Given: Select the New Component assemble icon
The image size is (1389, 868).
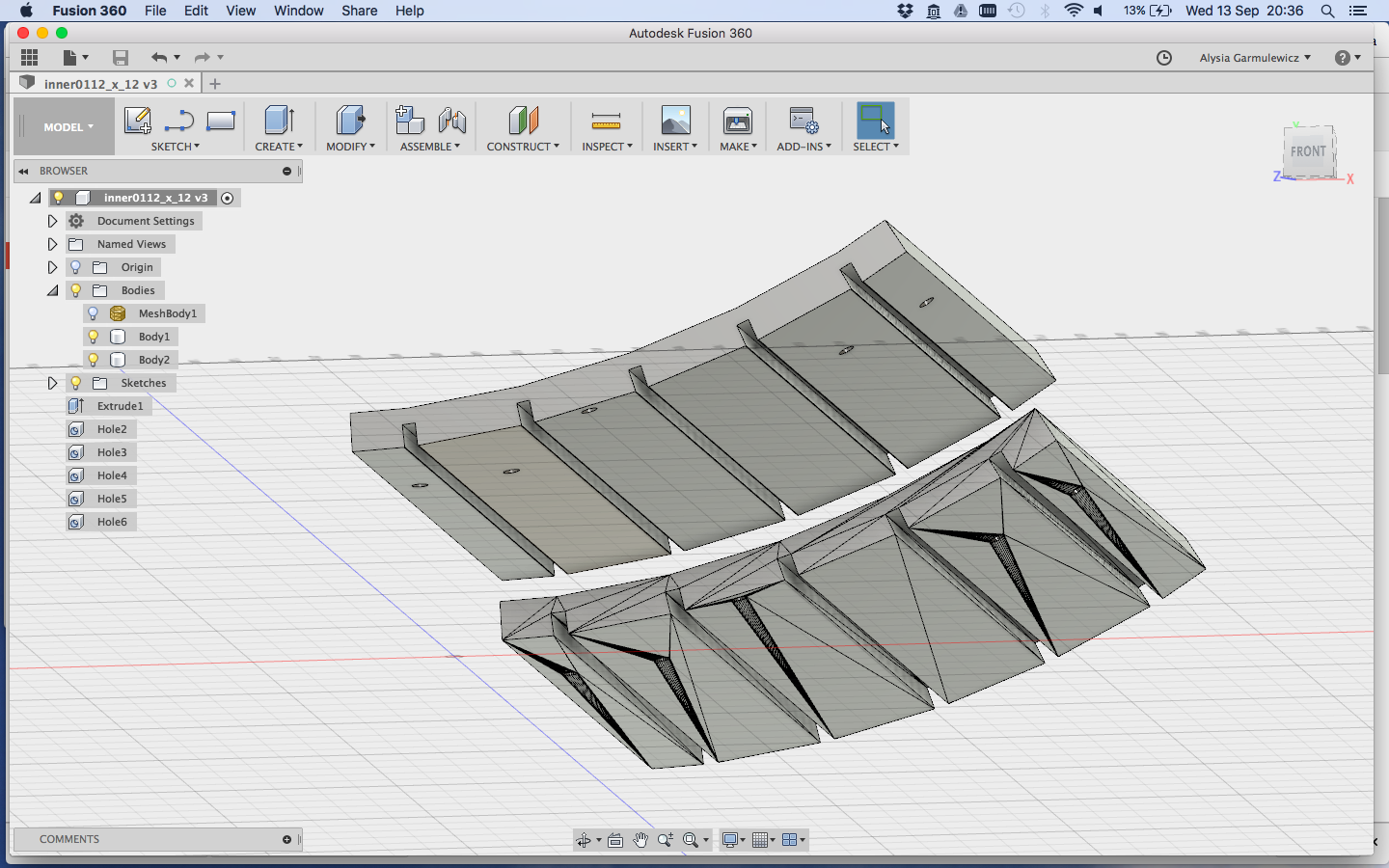Looking at the screenshot, I should [x=410, y=121].
